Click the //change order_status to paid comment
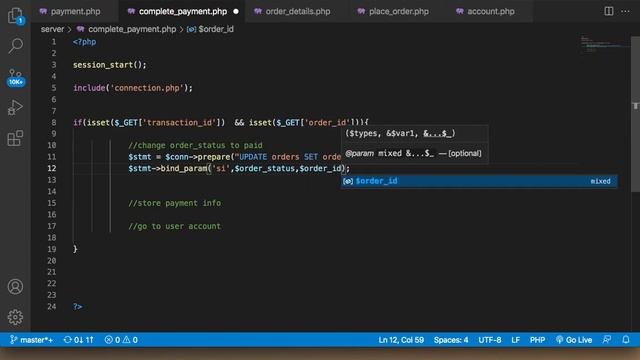Image resolution: width=640 pixels, height=360 pixels. point(195,145)
